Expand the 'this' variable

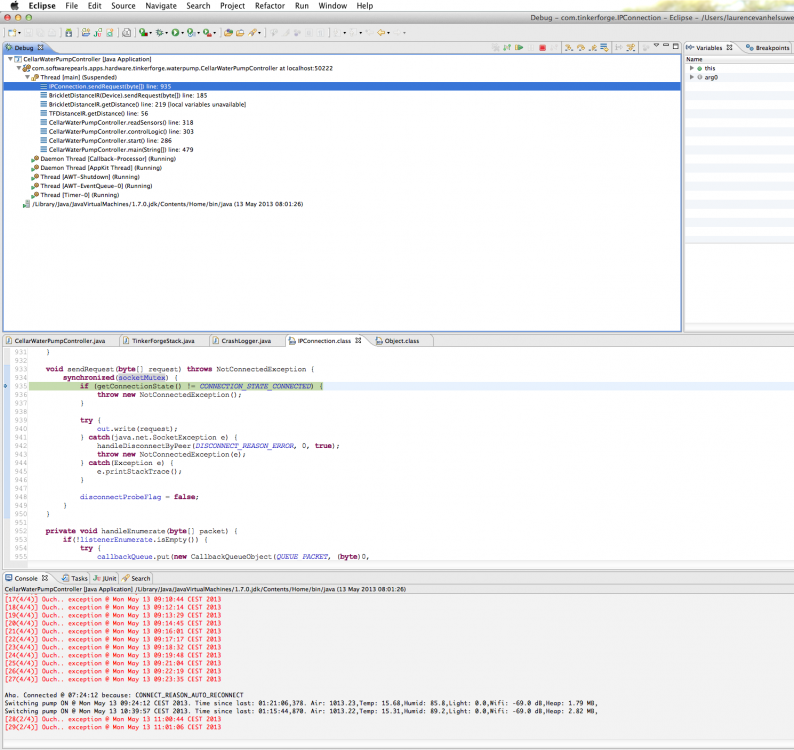click(691, 68)
